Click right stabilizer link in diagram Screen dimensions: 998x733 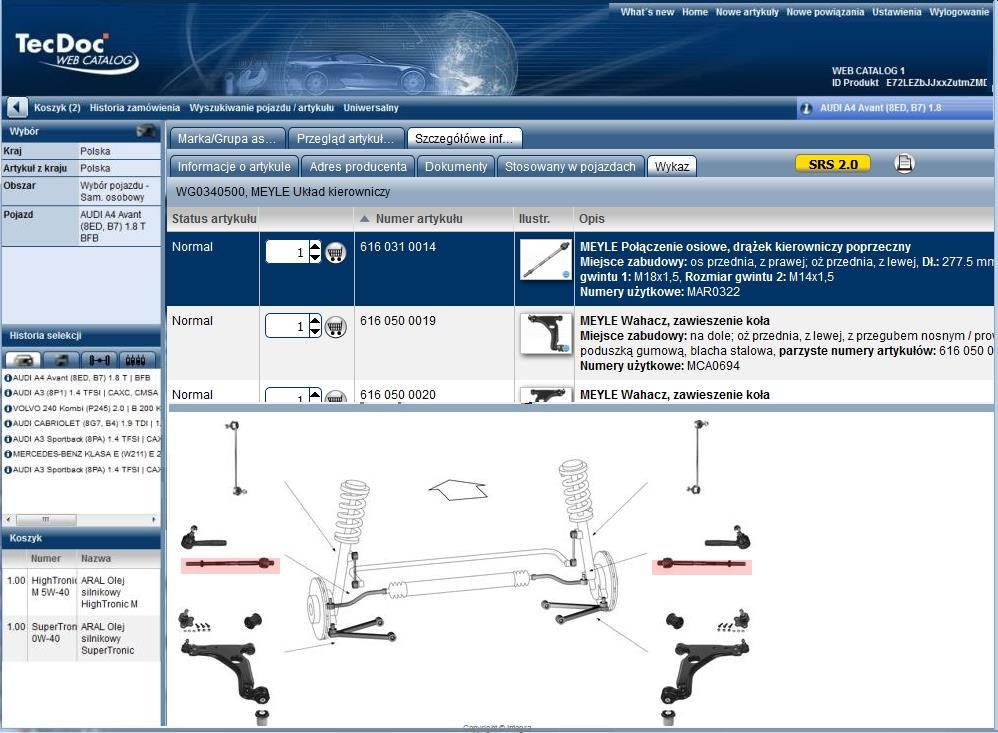[x=697, y=457]
